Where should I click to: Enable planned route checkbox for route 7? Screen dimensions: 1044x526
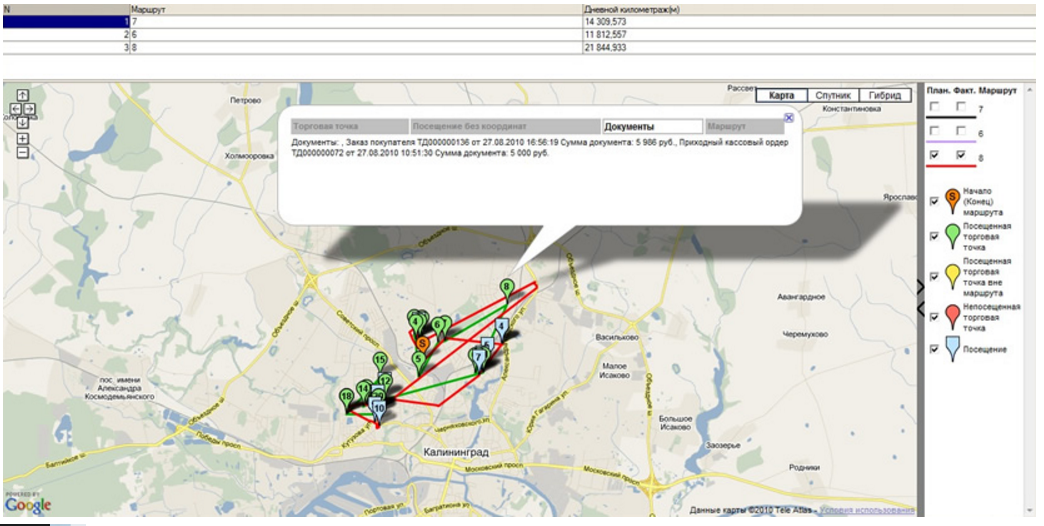pyautogui.click(x=934, y=106)
